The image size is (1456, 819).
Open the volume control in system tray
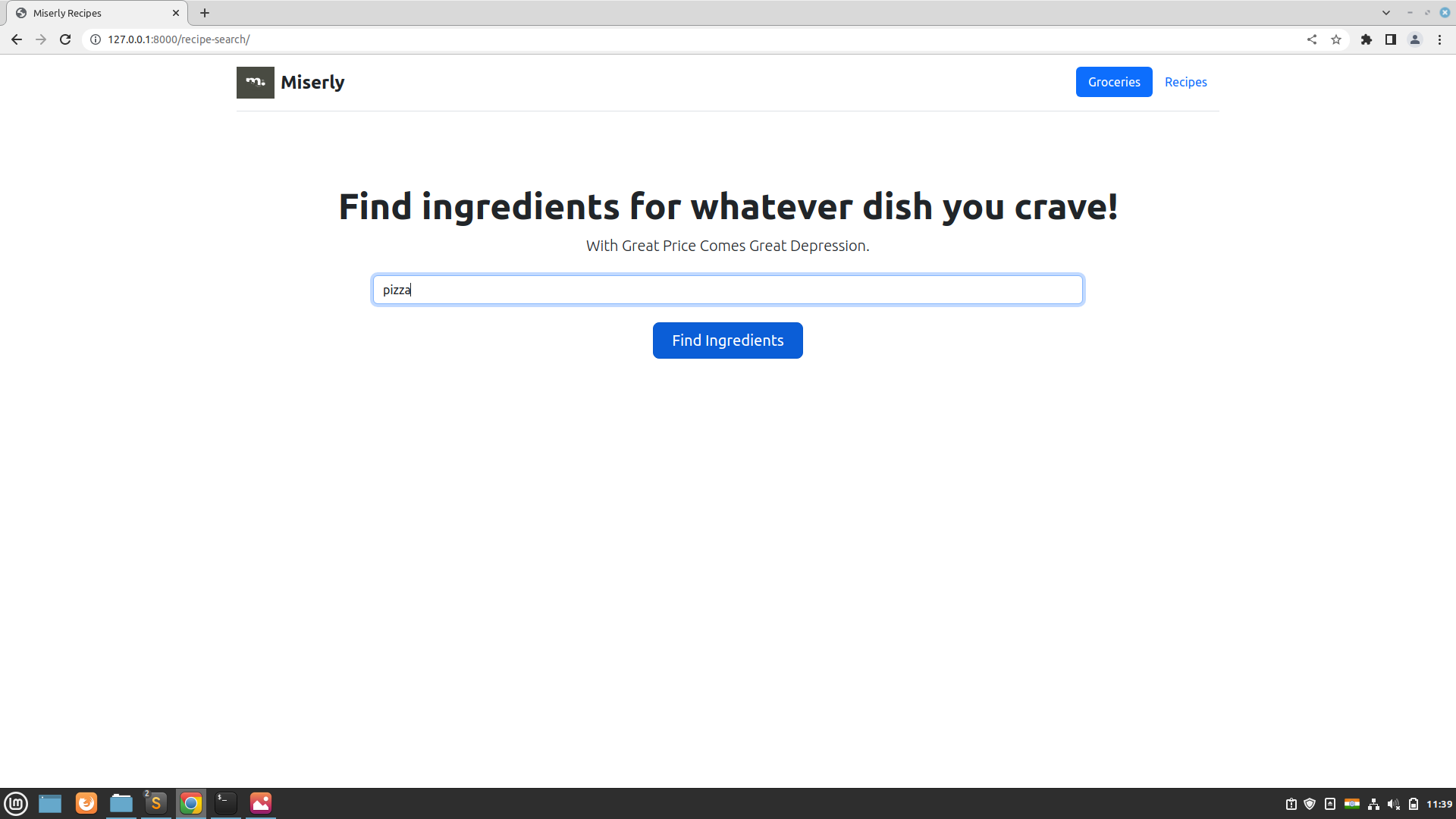tap(1393, 804)
